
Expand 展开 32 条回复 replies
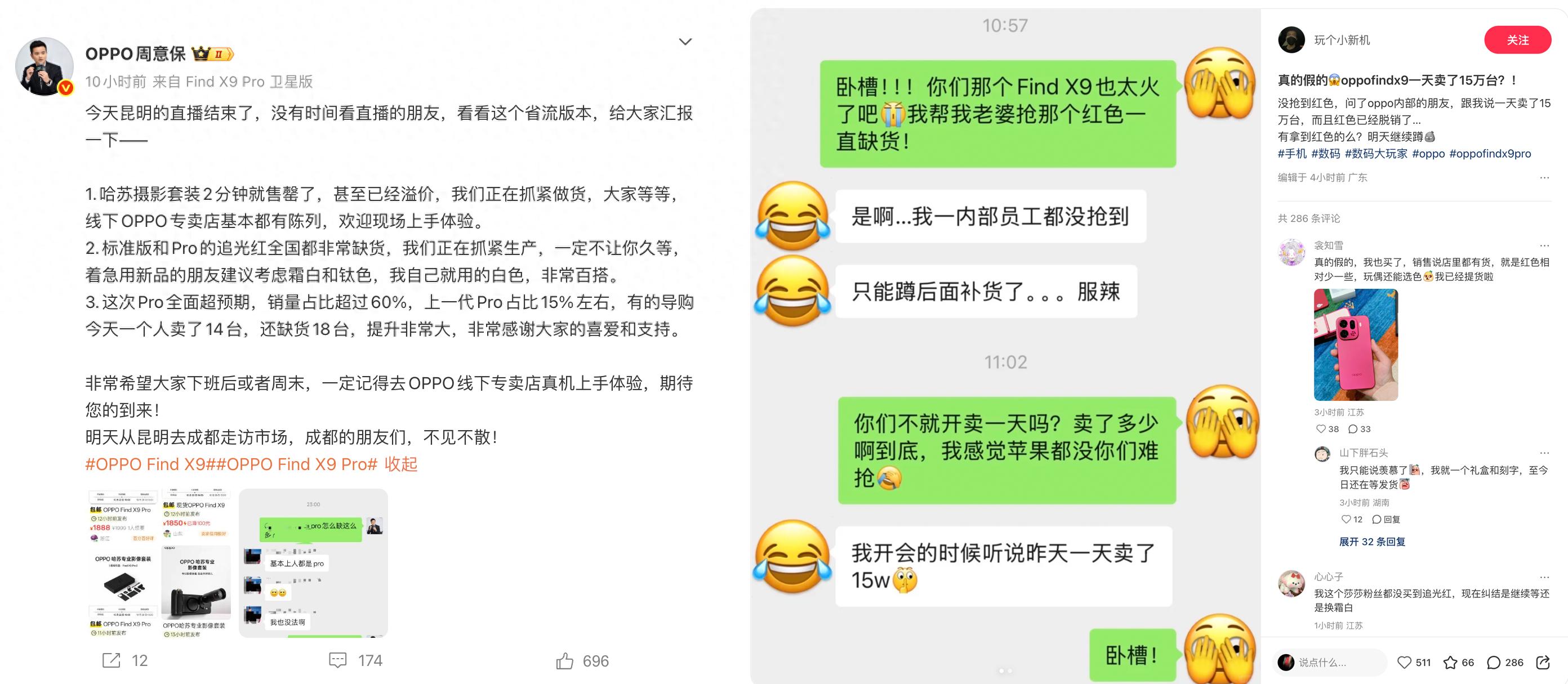point(1372,542)
